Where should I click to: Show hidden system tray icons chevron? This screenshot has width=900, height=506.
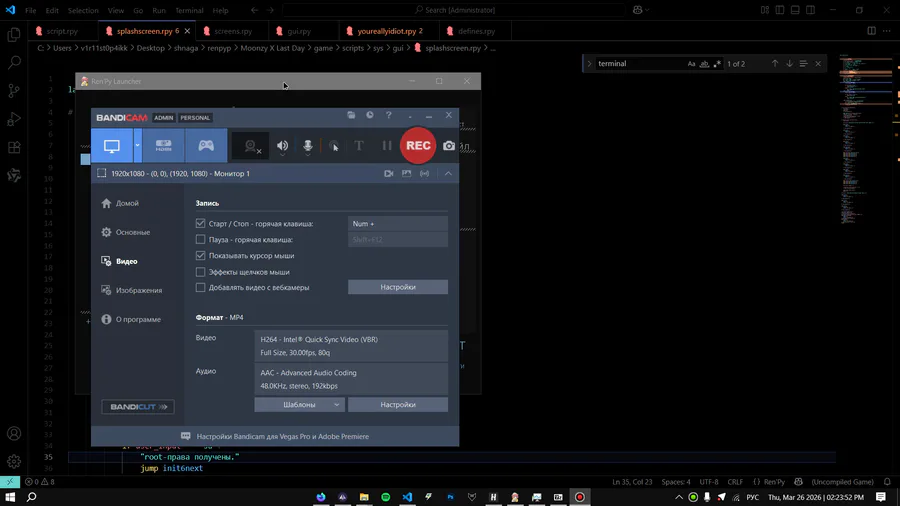click(679, 497)
